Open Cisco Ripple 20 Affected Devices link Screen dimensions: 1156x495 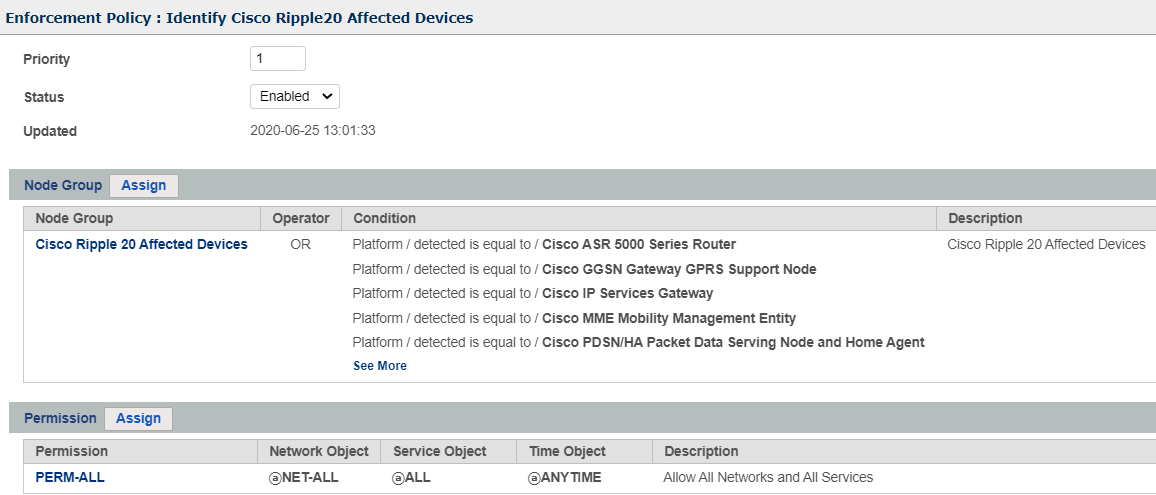click(x=141, y=244)
